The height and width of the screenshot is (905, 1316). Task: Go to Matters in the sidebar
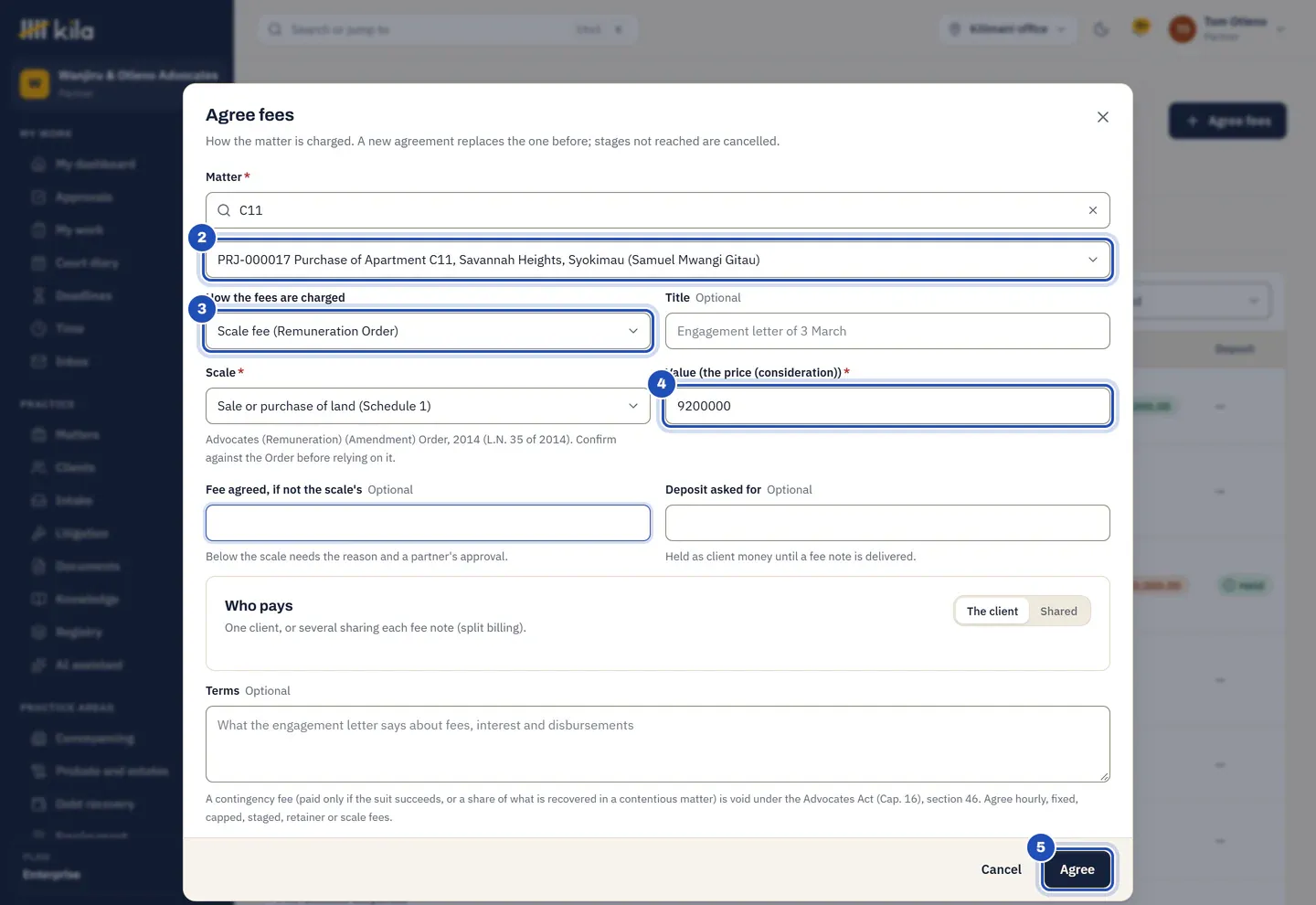click(77, 435)
